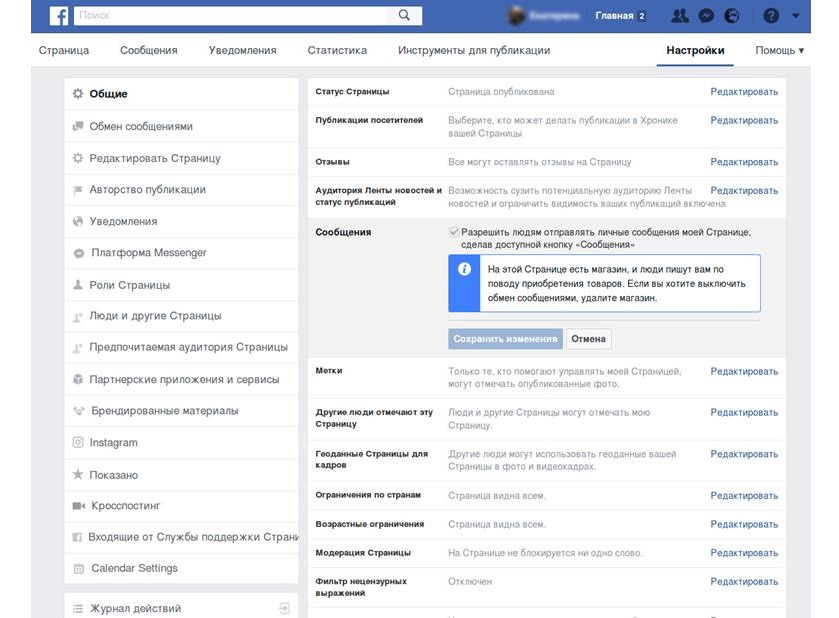
Task: Click the user profile avatar in top bar
Action: pos(517,16)
